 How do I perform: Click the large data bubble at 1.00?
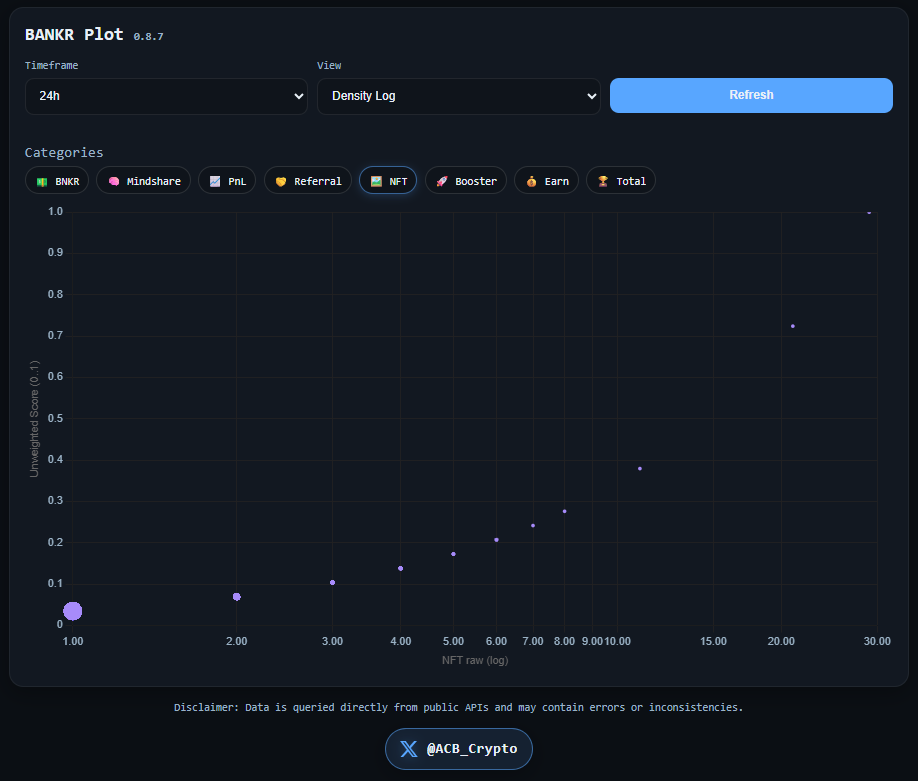pyautogui.click(x=73, y=611)
